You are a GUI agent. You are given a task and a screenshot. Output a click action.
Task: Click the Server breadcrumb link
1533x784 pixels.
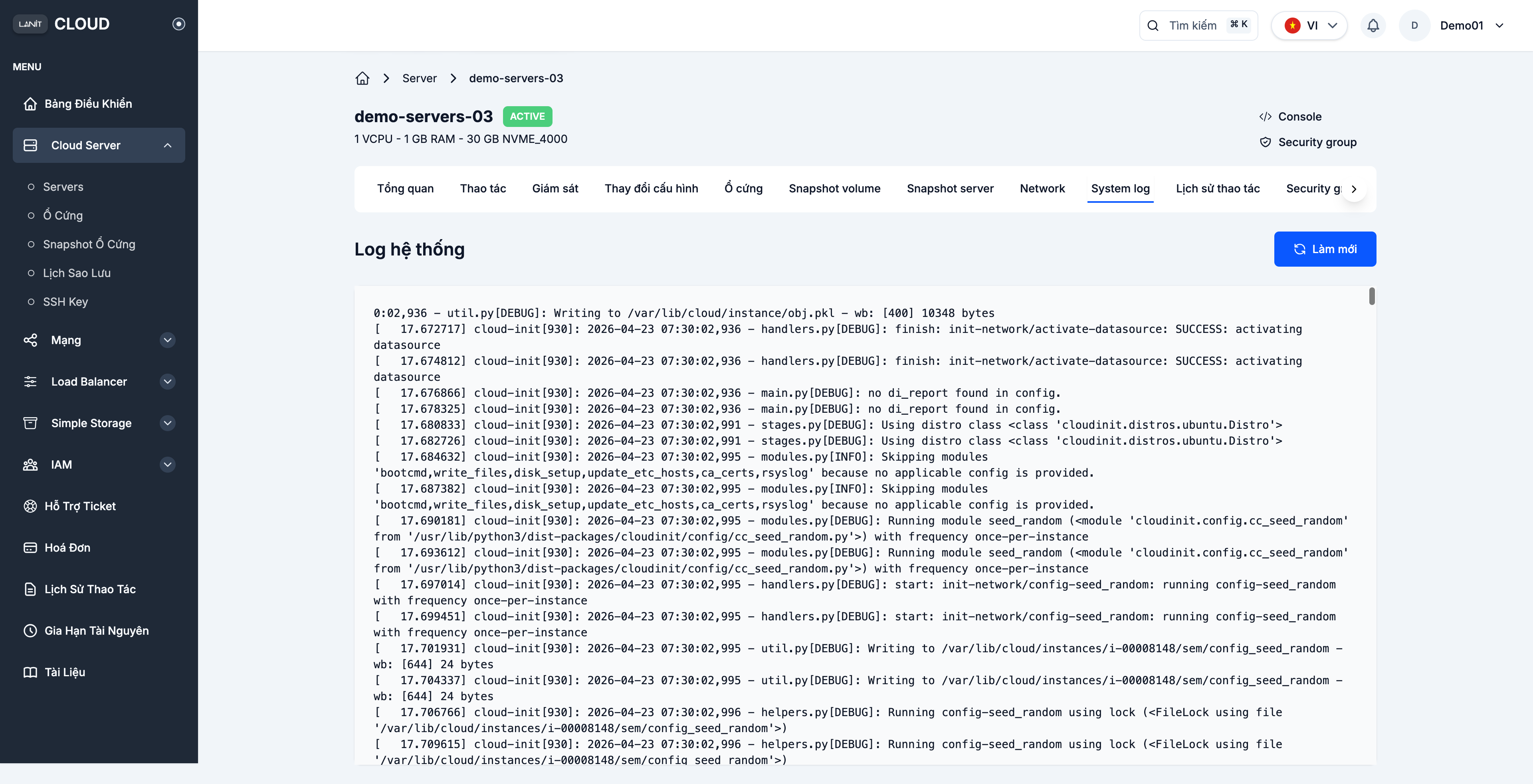coord(420,79)
